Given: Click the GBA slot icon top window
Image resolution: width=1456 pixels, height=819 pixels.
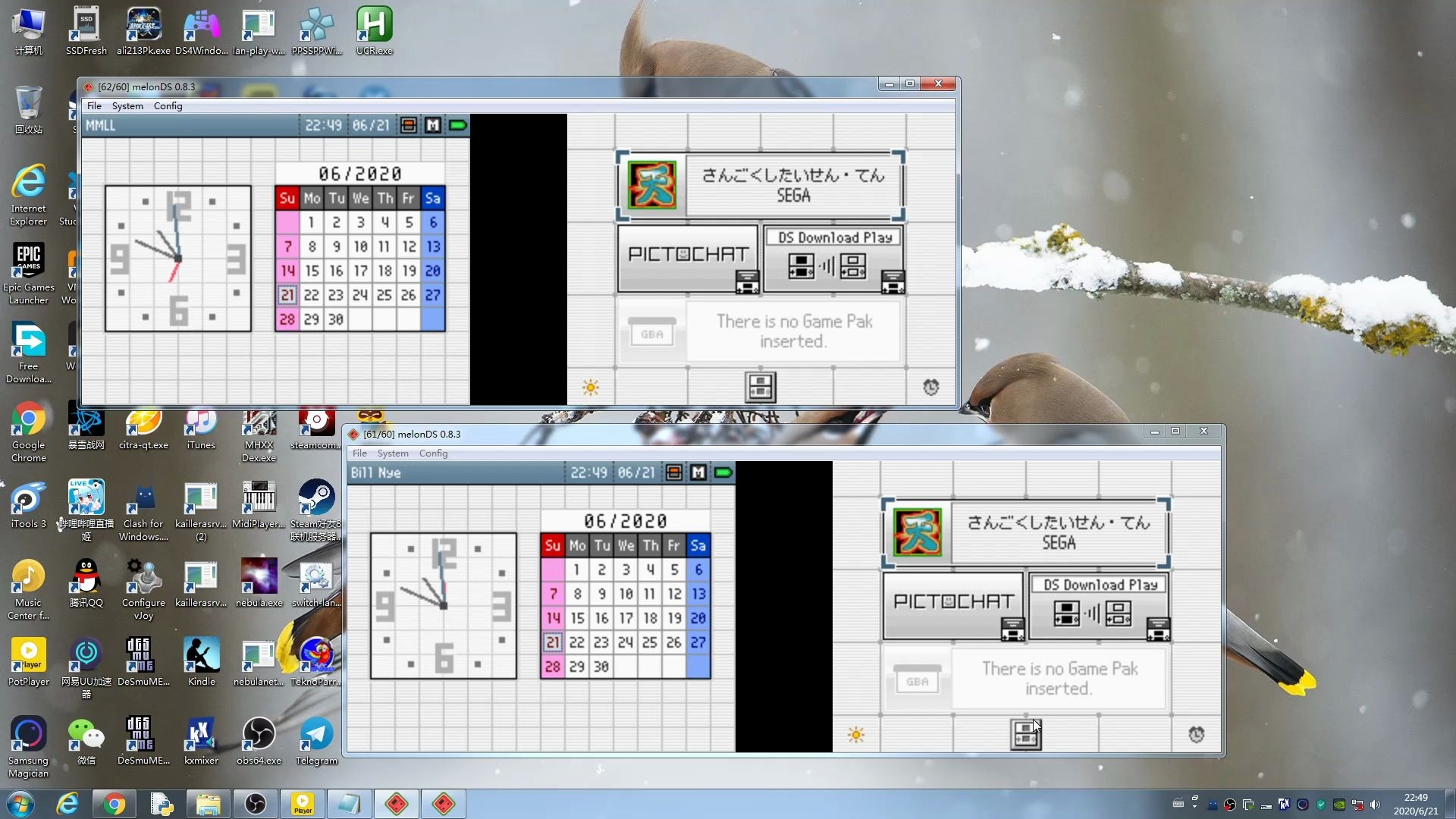Looking at the screenshot, I should tap(652, 332).
